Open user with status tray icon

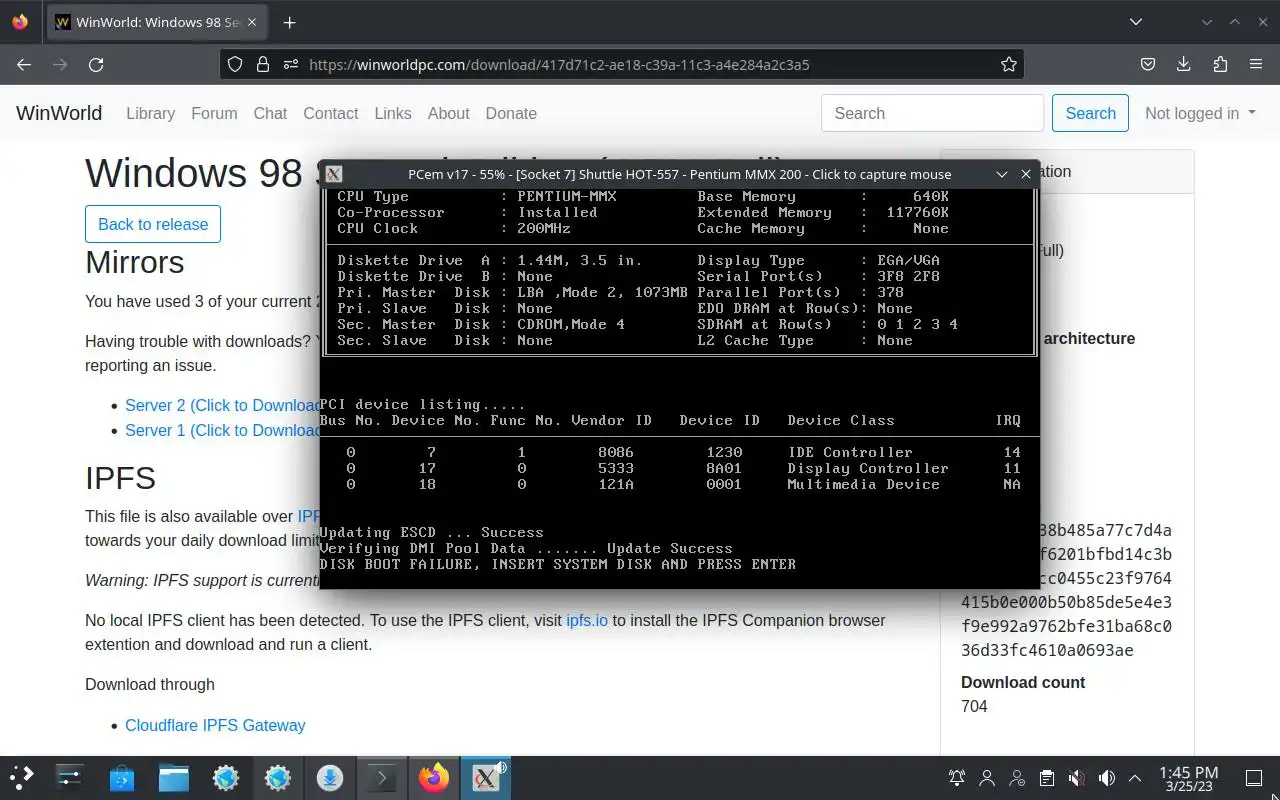pyautogui.click(x=1017, y=778)
